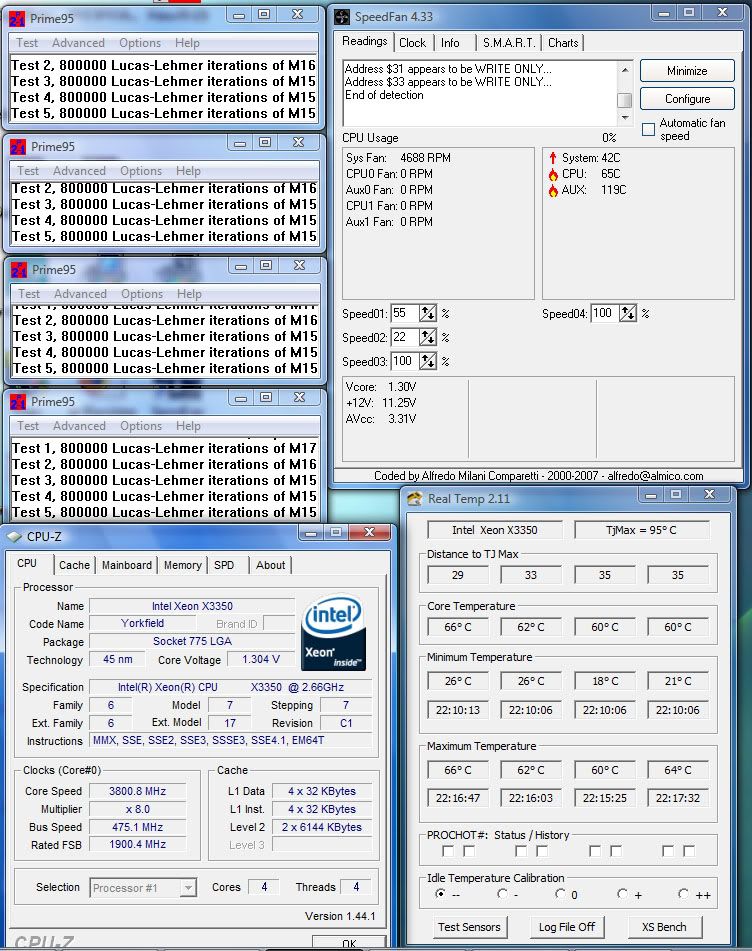
Task: Click the Test Sensors button in Real Temp
Action: click(469, 927)
